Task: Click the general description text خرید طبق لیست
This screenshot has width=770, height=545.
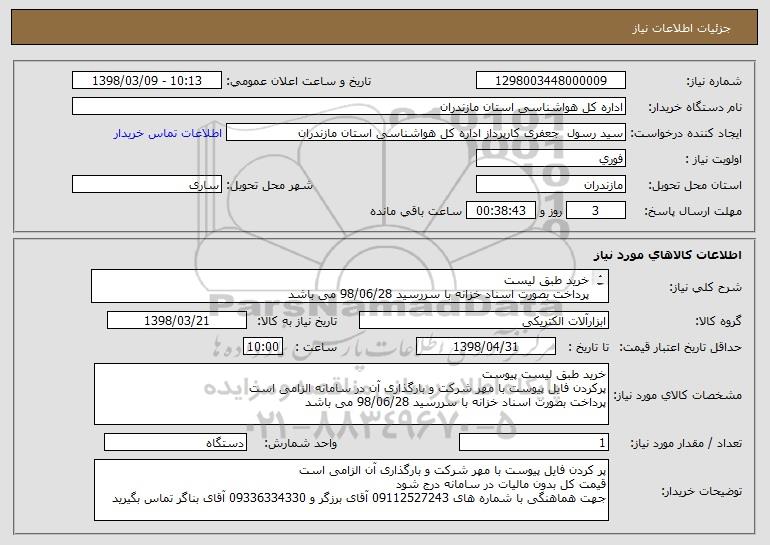Action: tap(546, 280)
